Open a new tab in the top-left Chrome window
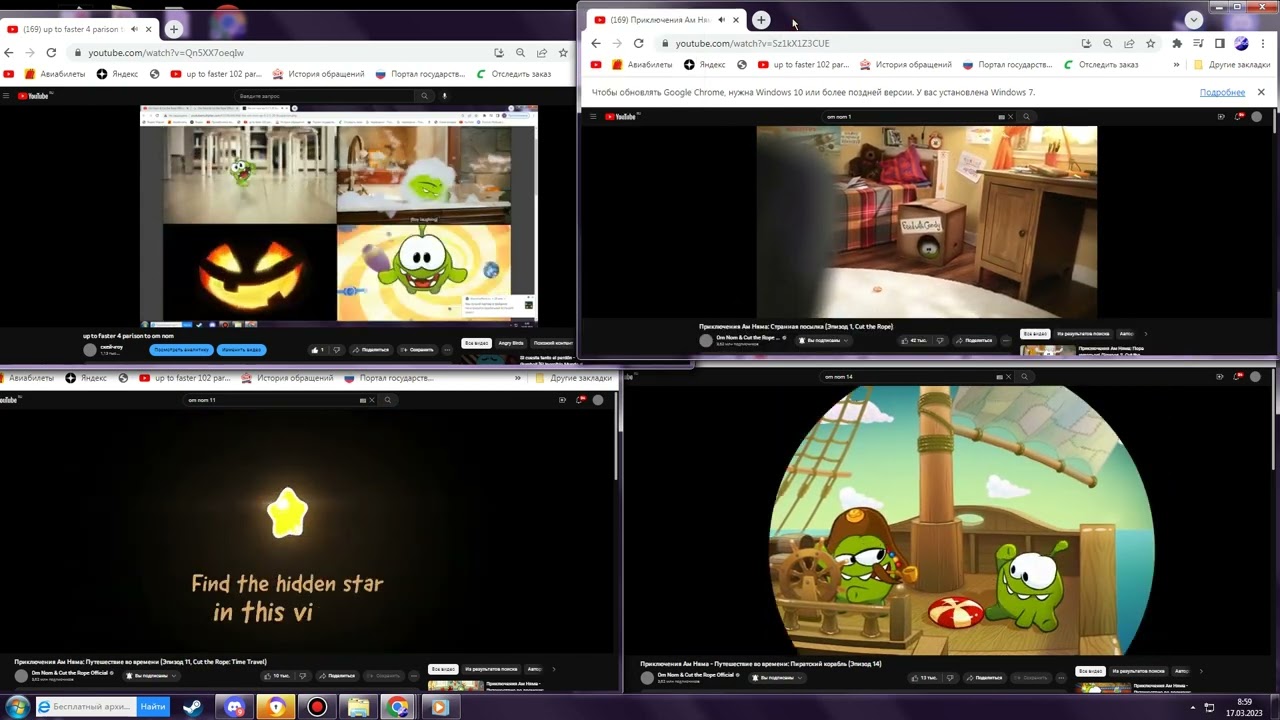The height and width of the screenshot is (720, 1280). pos(173,29)
